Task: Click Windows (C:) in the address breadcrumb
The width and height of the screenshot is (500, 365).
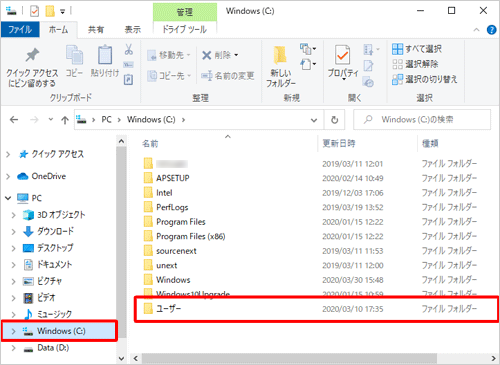Action: pyautogui.click(x=151, y=120)
